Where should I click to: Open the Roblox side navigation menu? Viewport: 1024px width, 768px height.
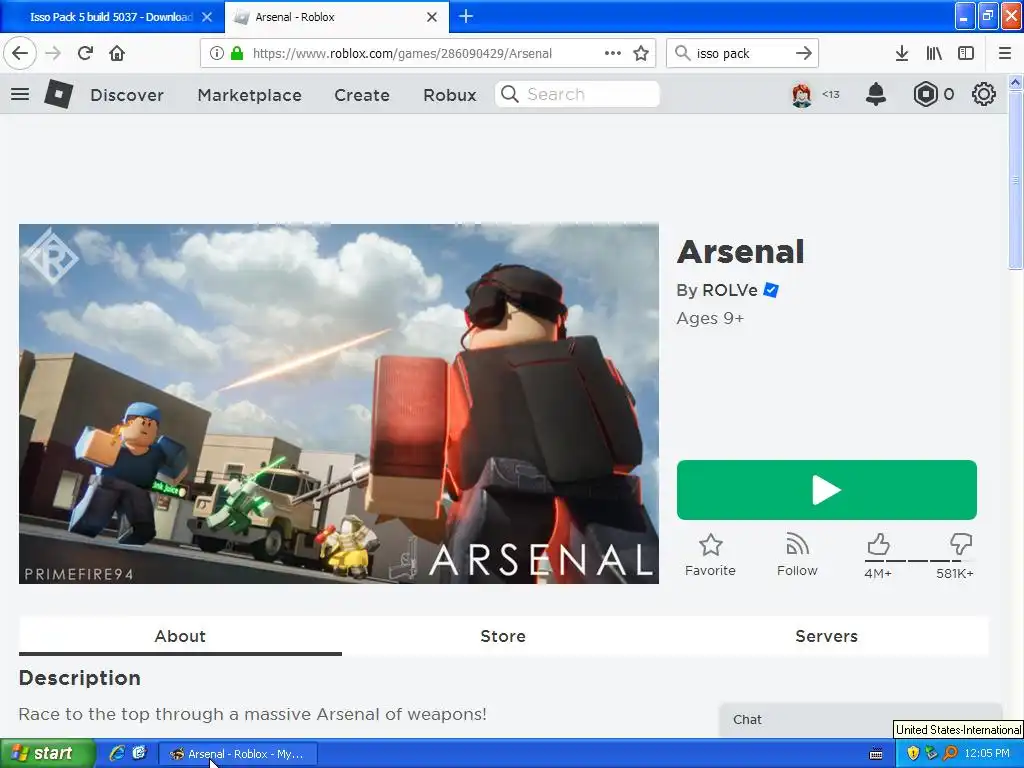click(x=20, y=94)
